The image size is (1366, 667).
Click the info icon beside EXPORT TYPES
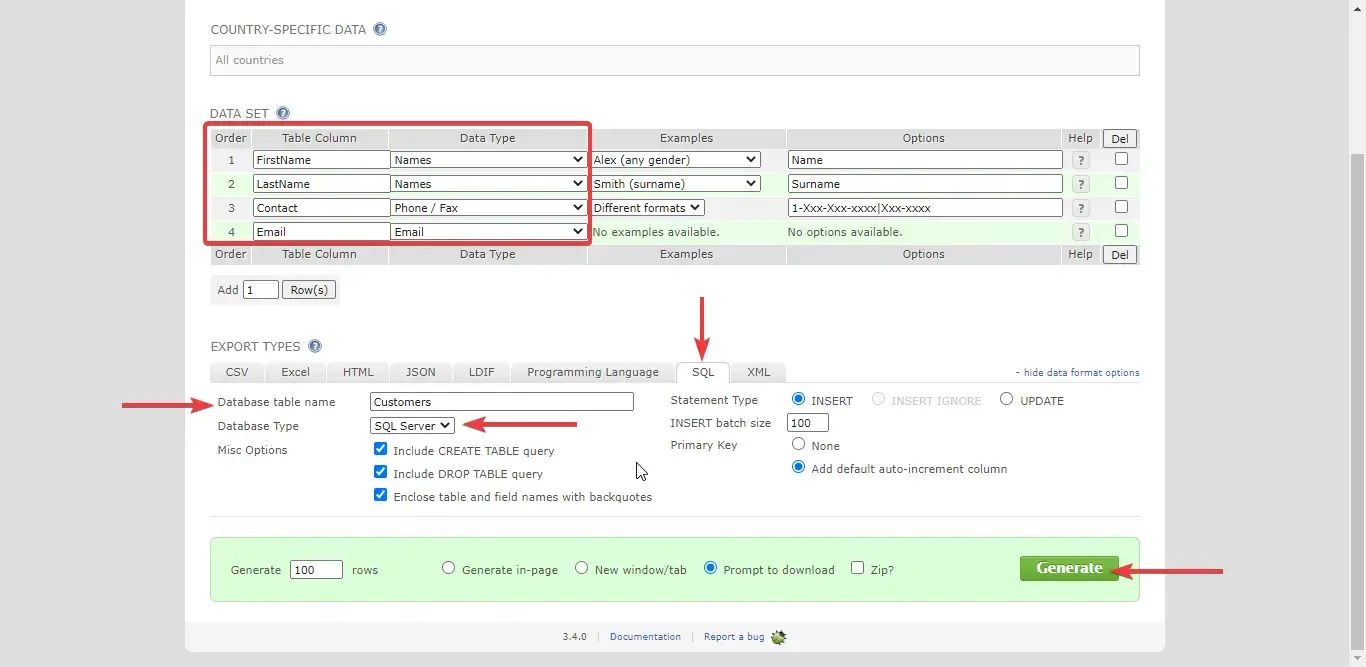pos(314,346)
